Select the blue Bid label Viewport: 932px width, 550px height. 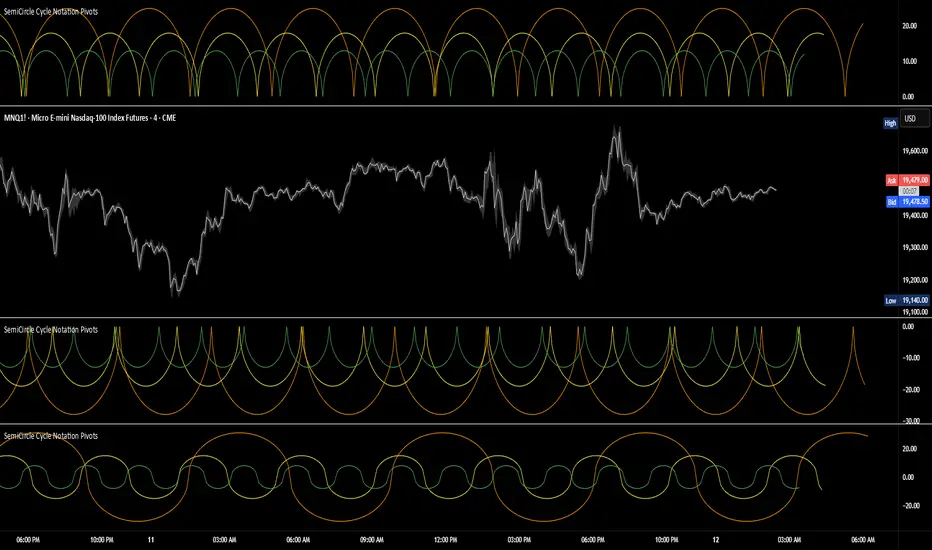tap(890, 201)
